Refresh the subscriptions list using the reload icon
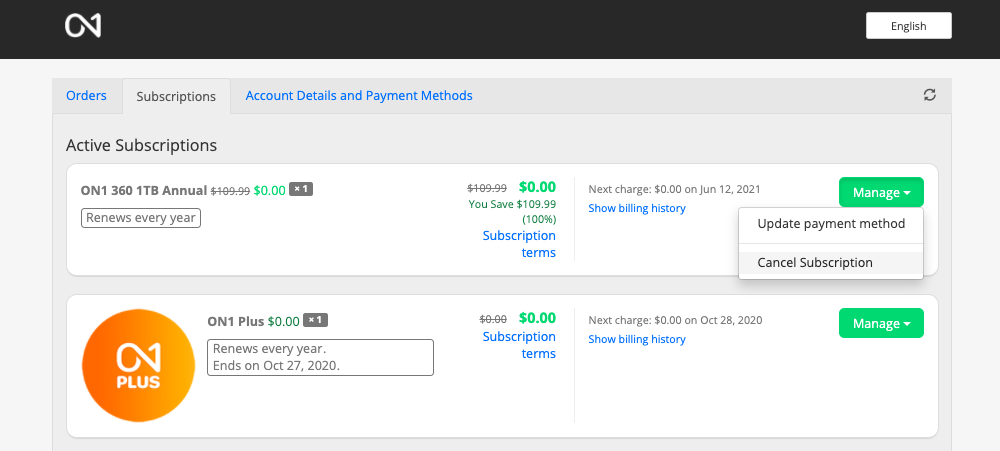 point(930,95)
